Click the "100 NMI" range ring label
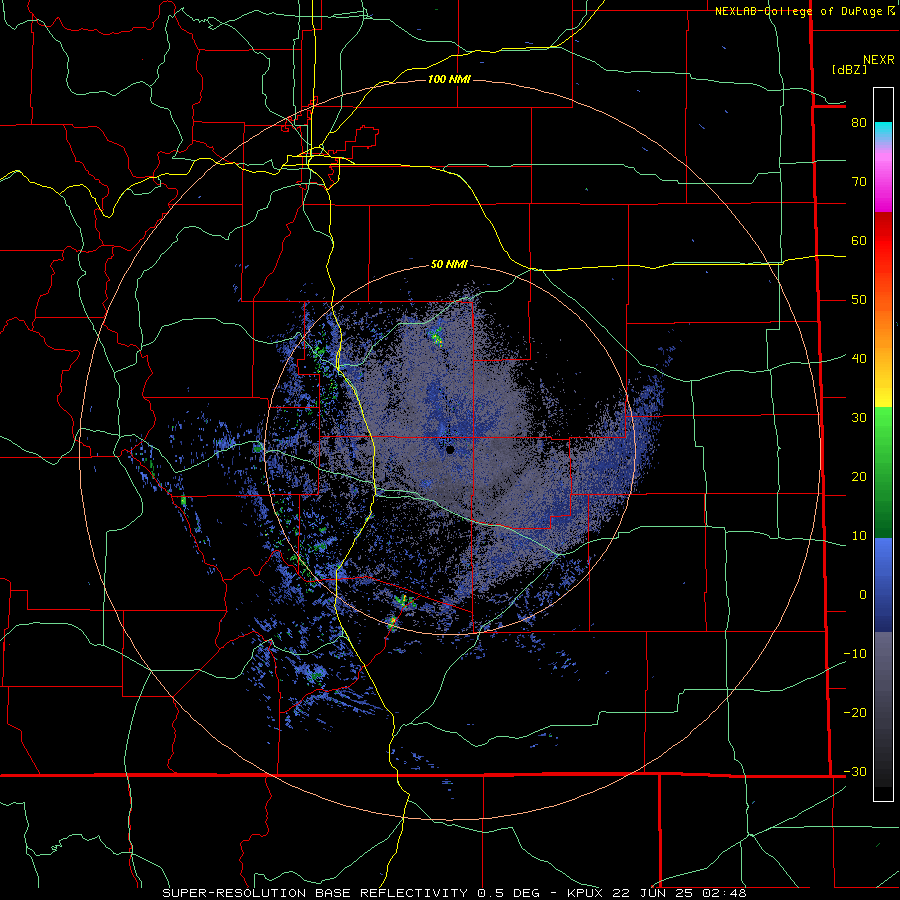The image size is (900, 900). coord(449,79)
